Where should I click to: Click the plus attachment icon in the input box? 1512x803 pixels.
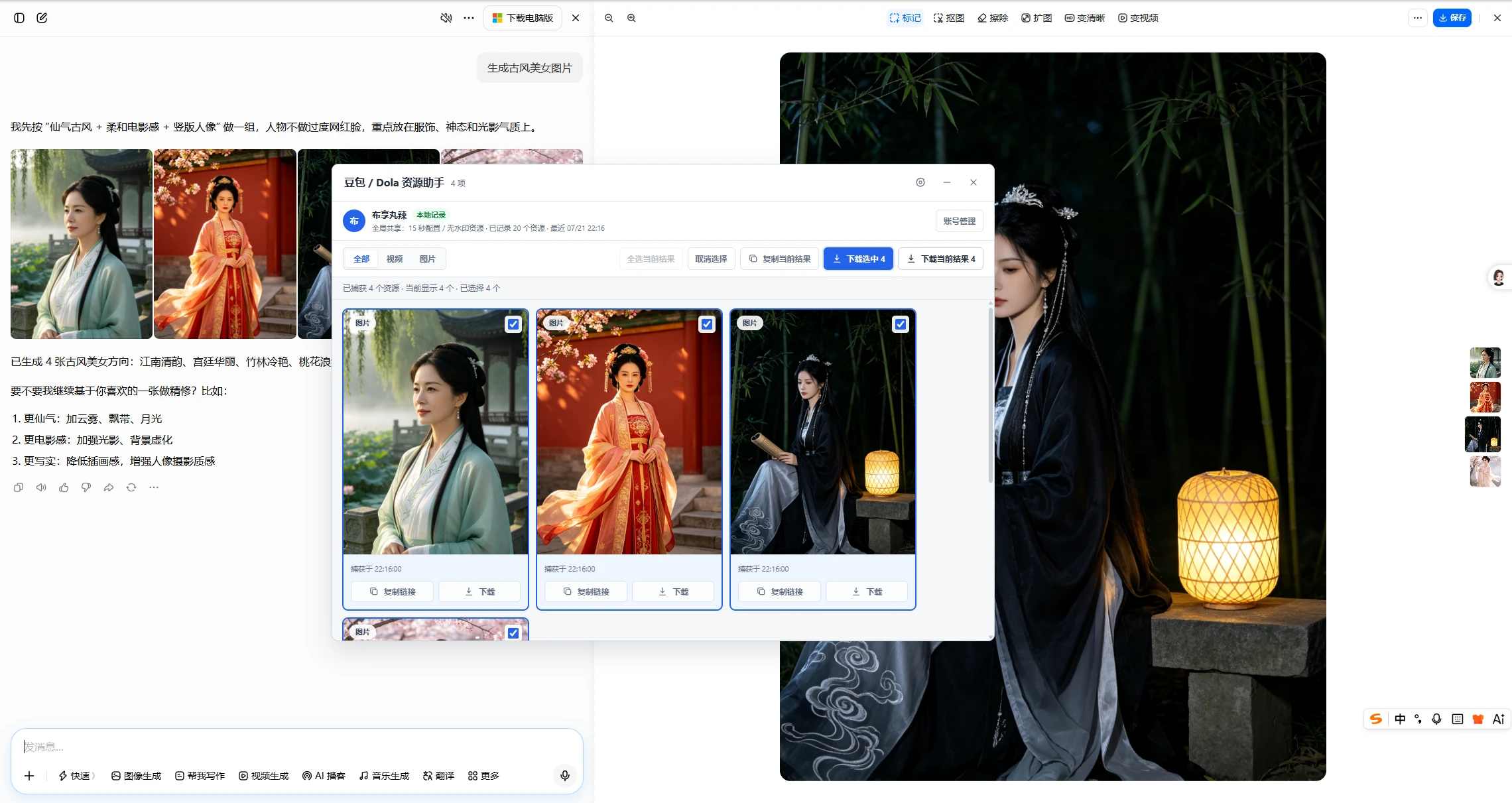pyautogui.click(x=29, y=776)
